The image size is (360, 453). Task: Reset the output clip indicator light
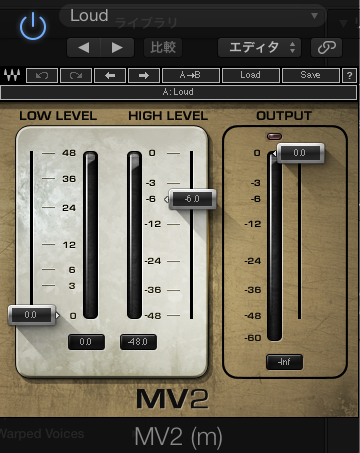coord(274,136)
